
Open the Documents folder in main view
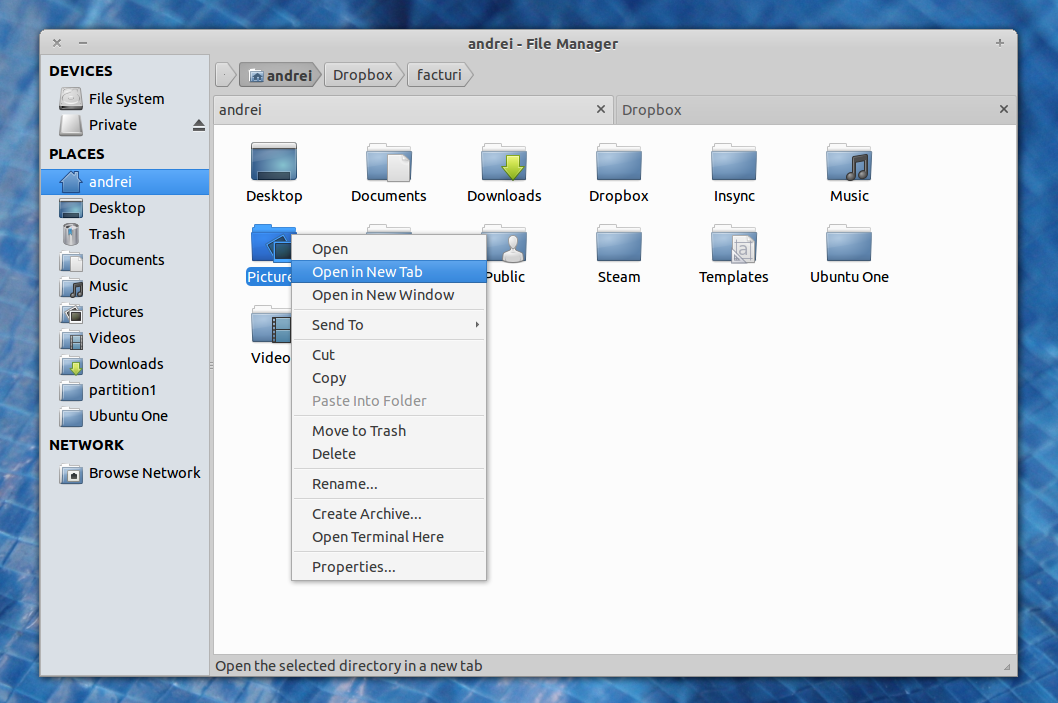pos(388,163)
